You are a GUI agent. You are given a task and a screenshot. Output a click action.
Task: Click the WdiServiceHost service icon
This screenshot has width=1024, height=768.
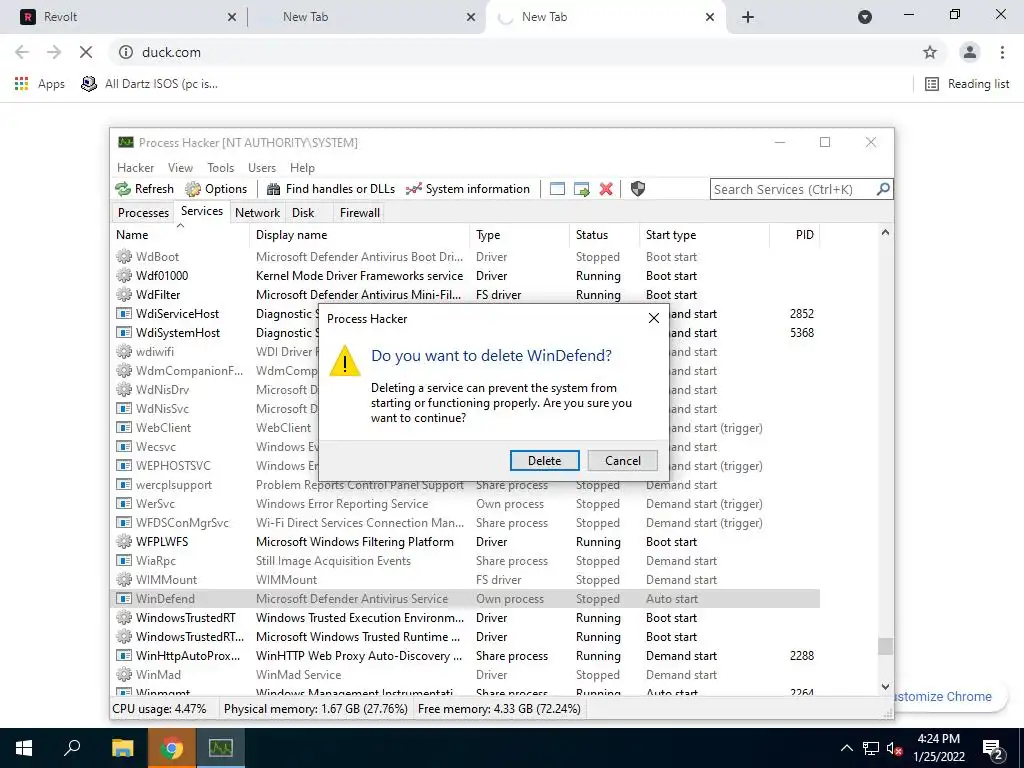click(x=124, y=313)
